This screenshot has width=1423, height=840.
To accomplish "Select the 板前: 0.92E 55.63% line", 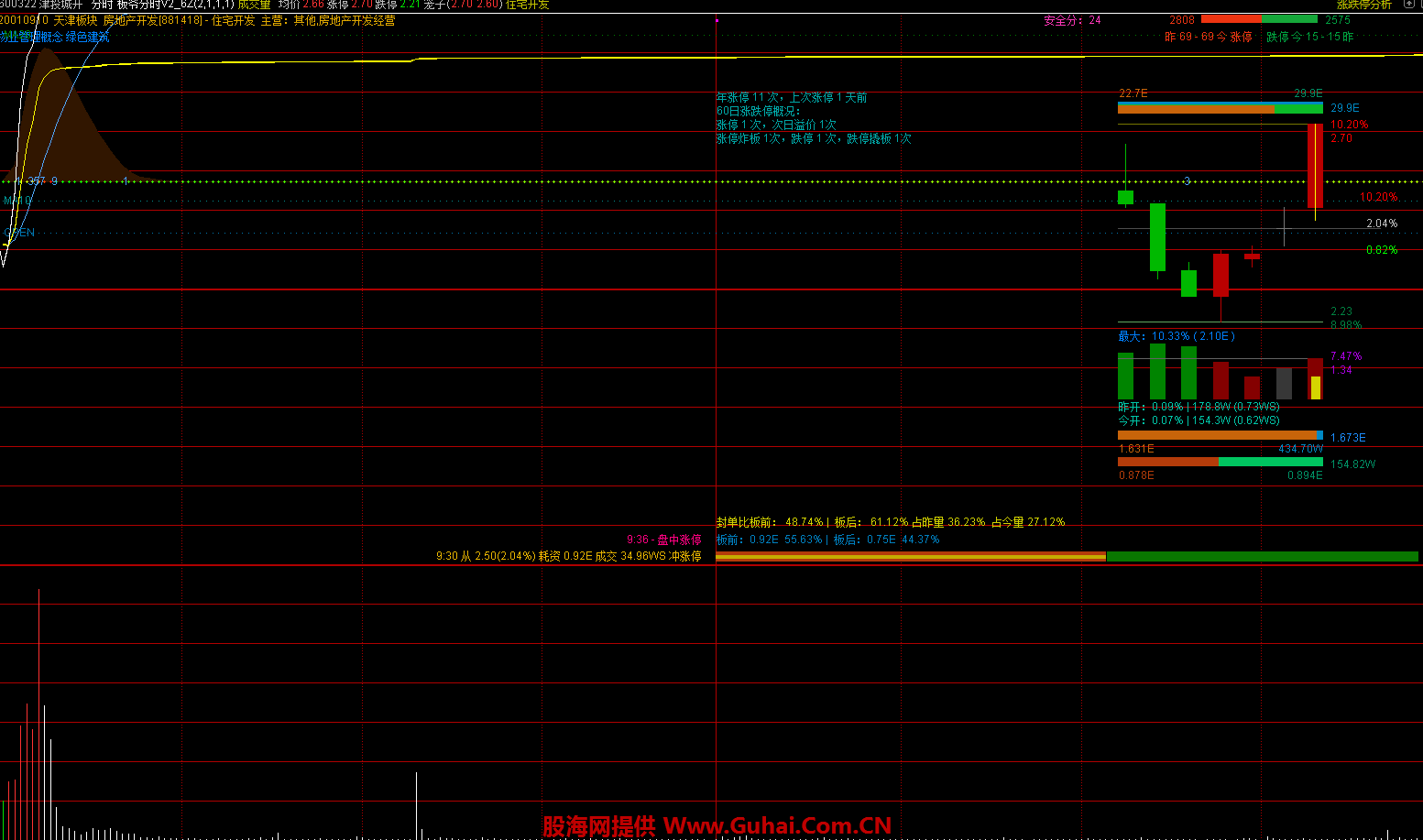I will (x=827, y=540).
